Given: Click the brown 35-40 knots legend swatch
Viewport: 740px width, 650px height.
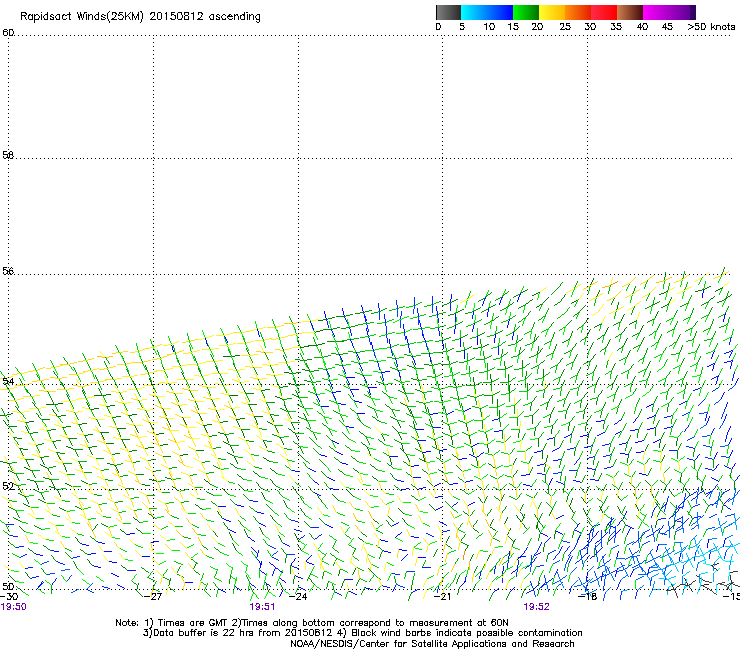Looking at the screenshot, I should (630, 12).
